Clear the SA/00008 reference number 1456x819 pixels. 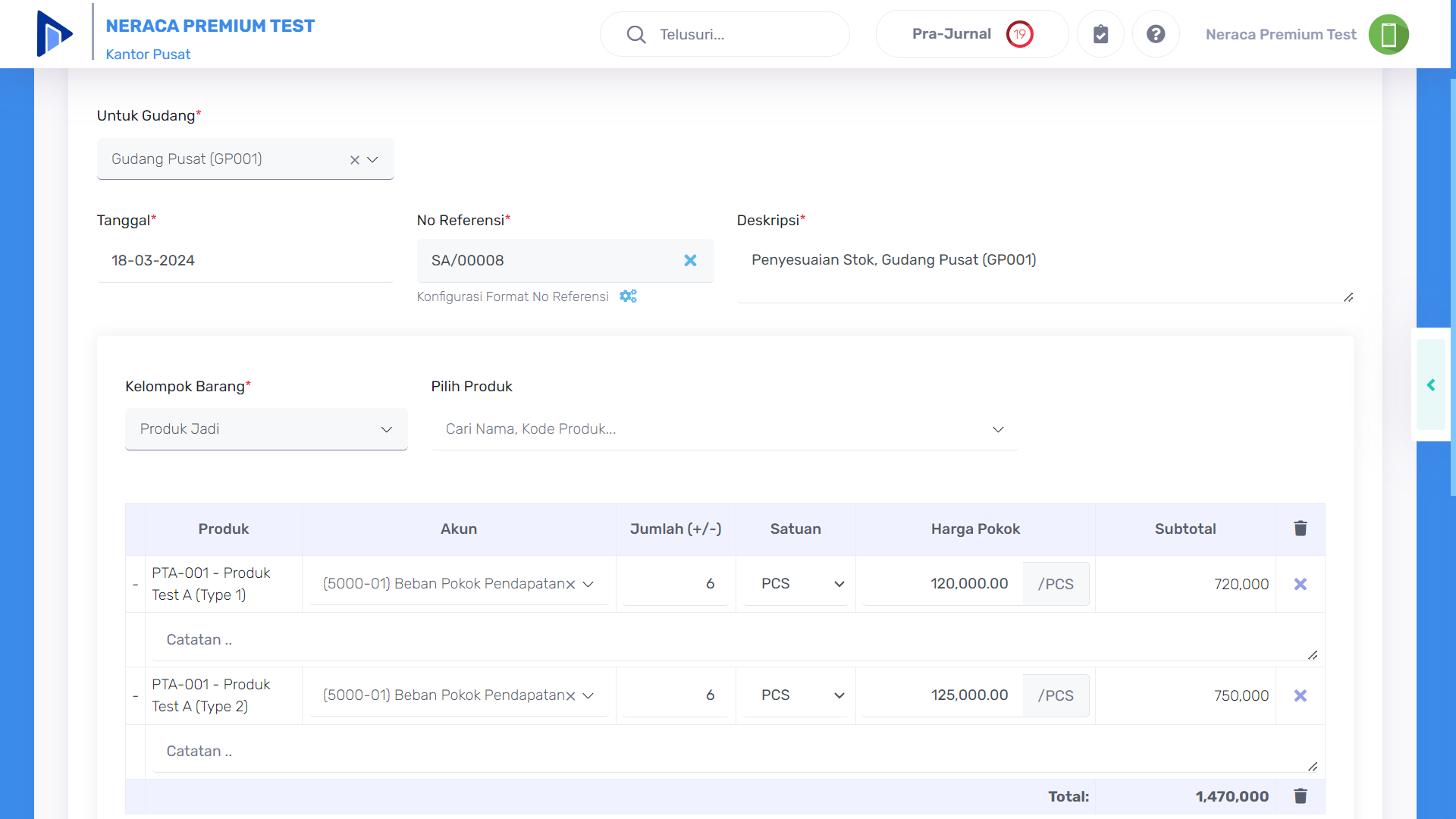pos(690,261)
